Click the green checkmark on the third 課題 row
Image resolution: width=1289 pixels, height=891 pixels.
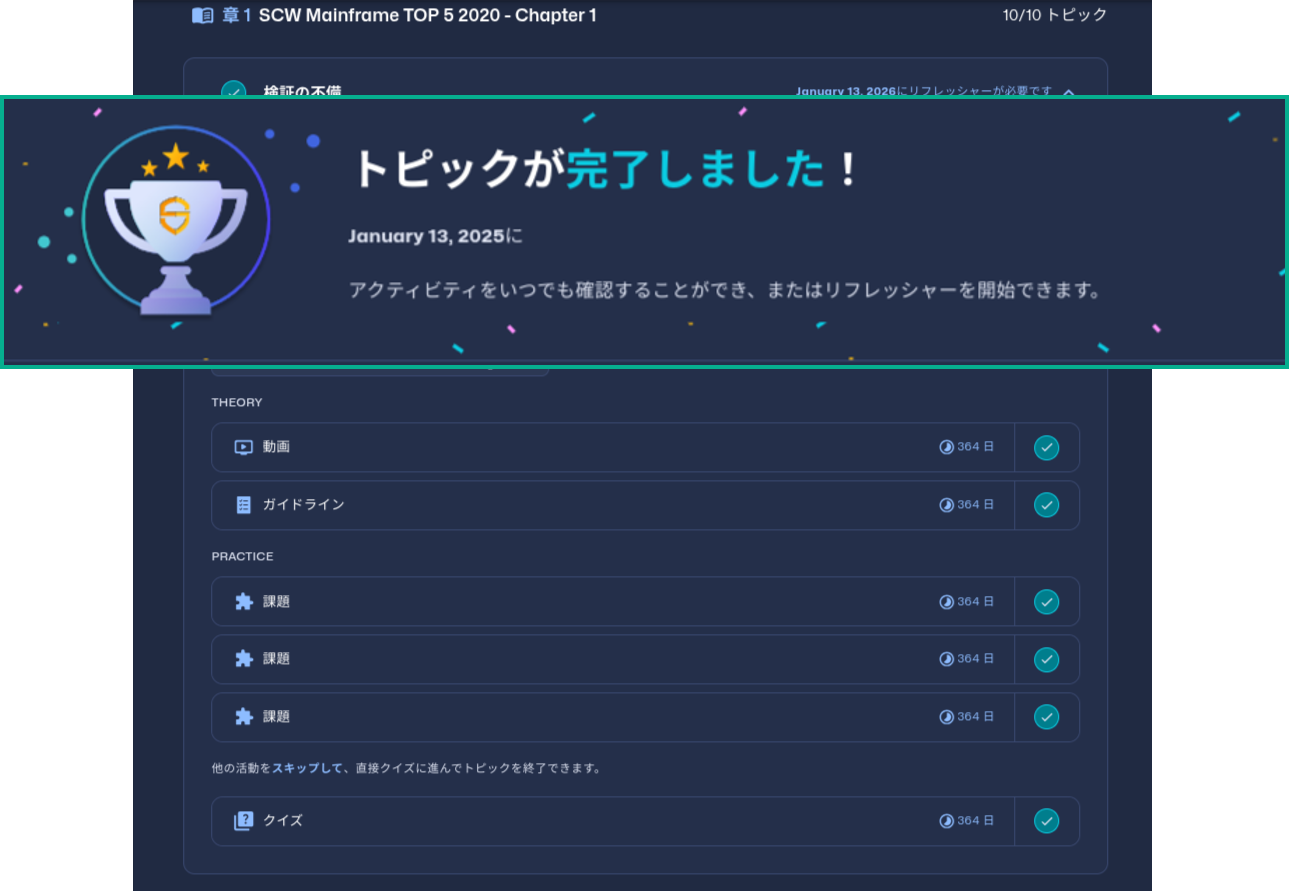tap(1046, 717)
